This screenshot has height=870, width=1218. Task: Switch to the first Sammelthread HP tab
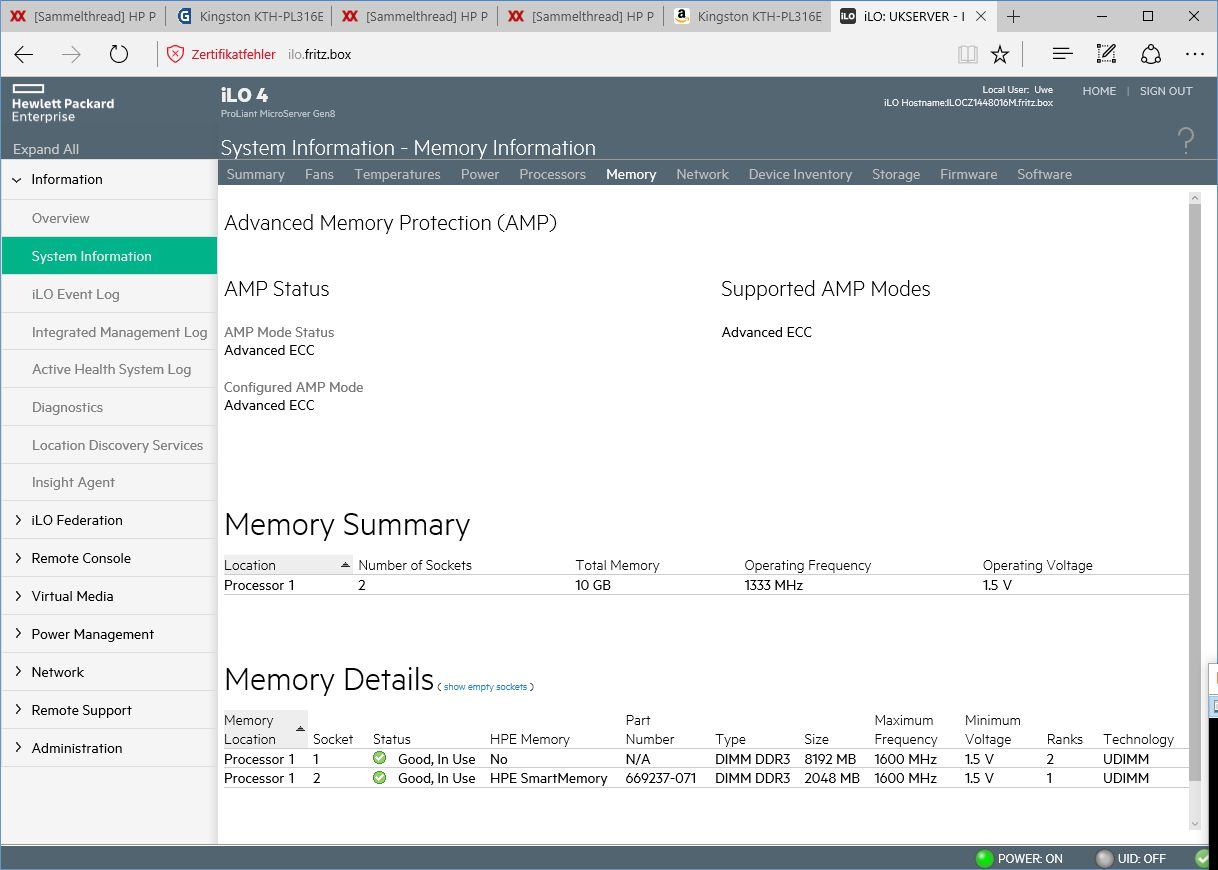pos(83,16)
